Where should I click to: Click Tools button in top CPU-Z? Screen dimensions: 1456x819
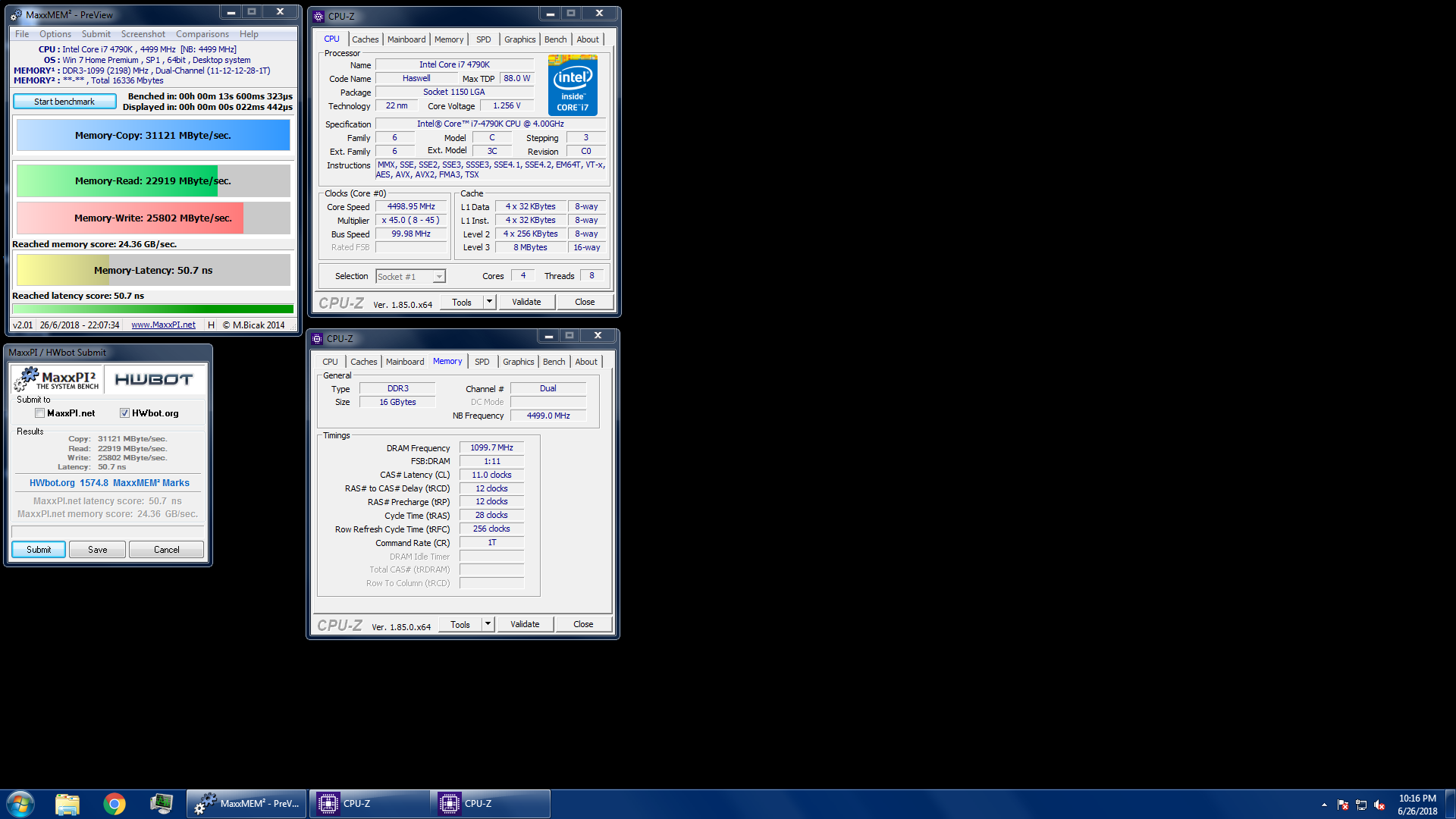[x=462, y=302]
